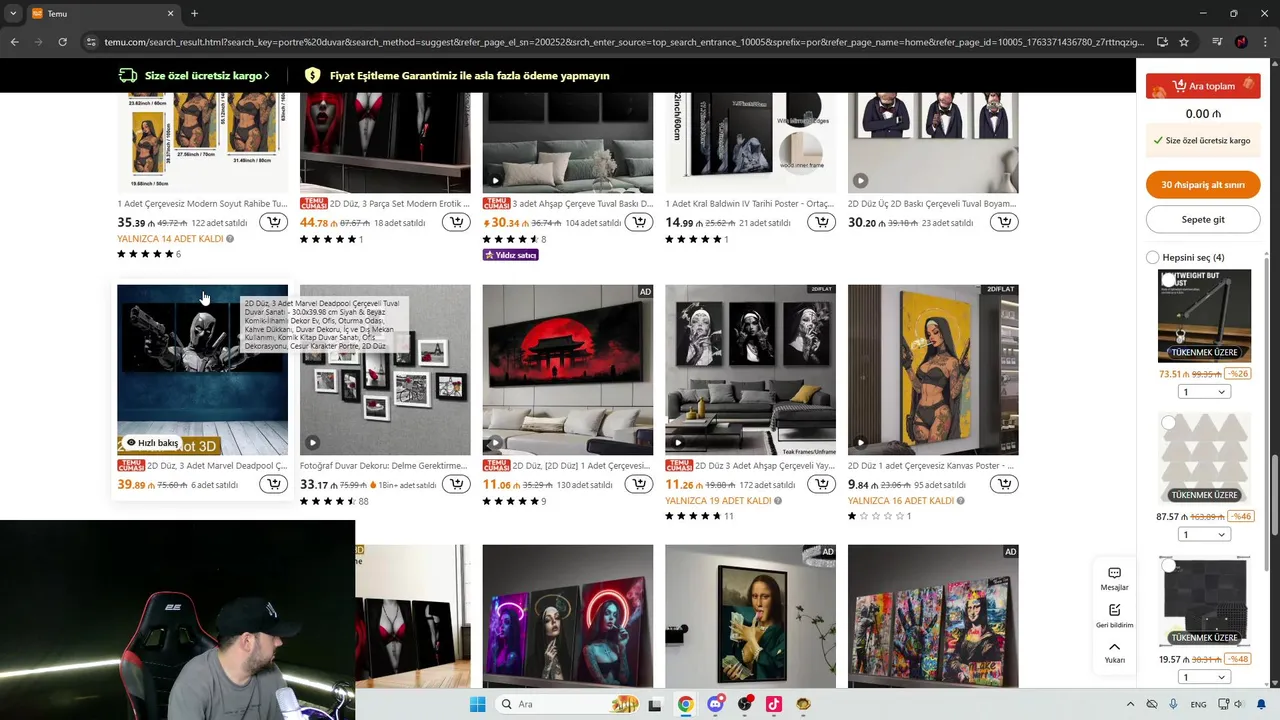Click the Sepete git button
This screenshot has height=720, width=1280.
1203,219
